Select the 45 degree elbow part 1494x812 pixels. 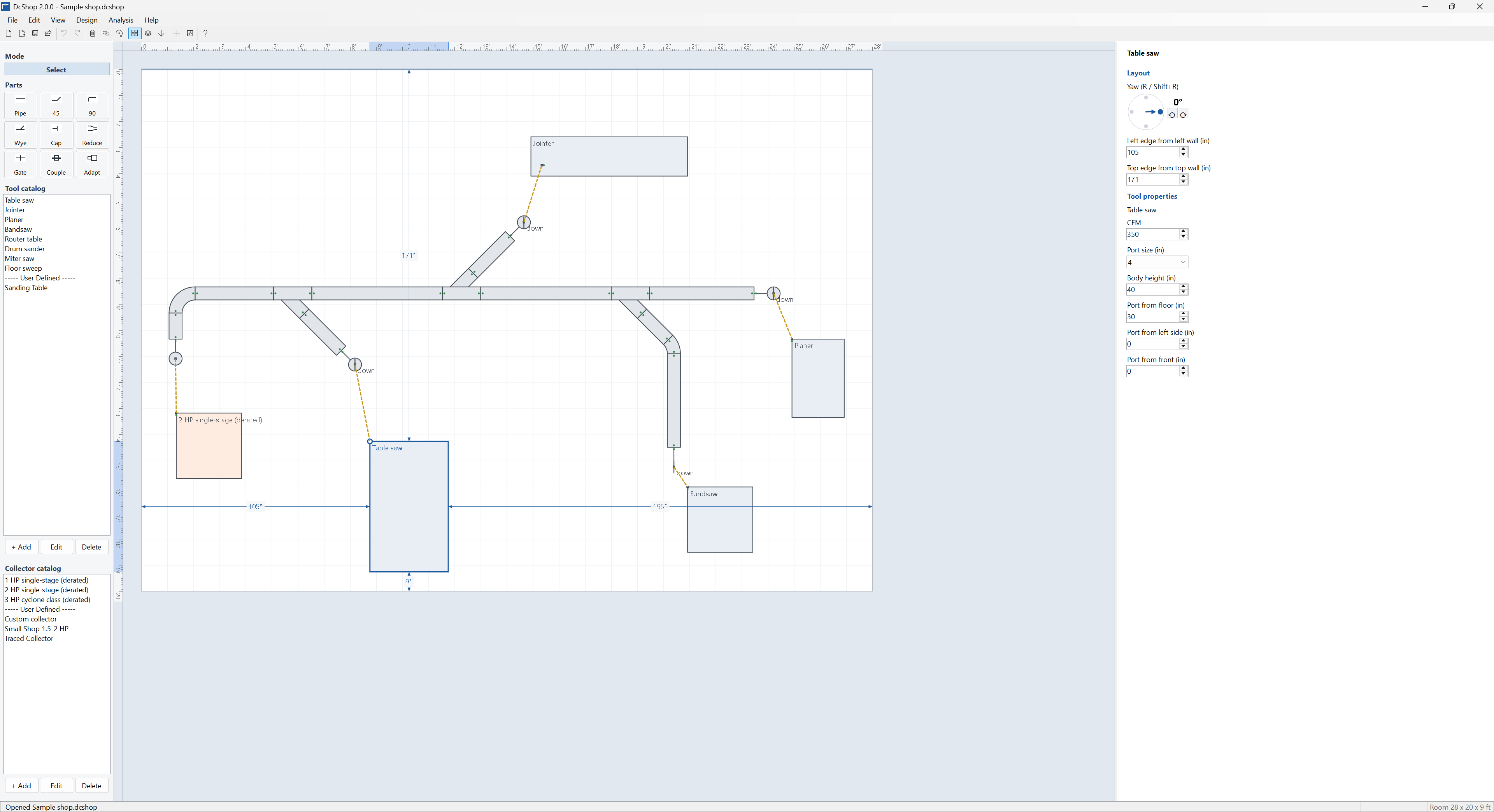[x=56, y=105]
